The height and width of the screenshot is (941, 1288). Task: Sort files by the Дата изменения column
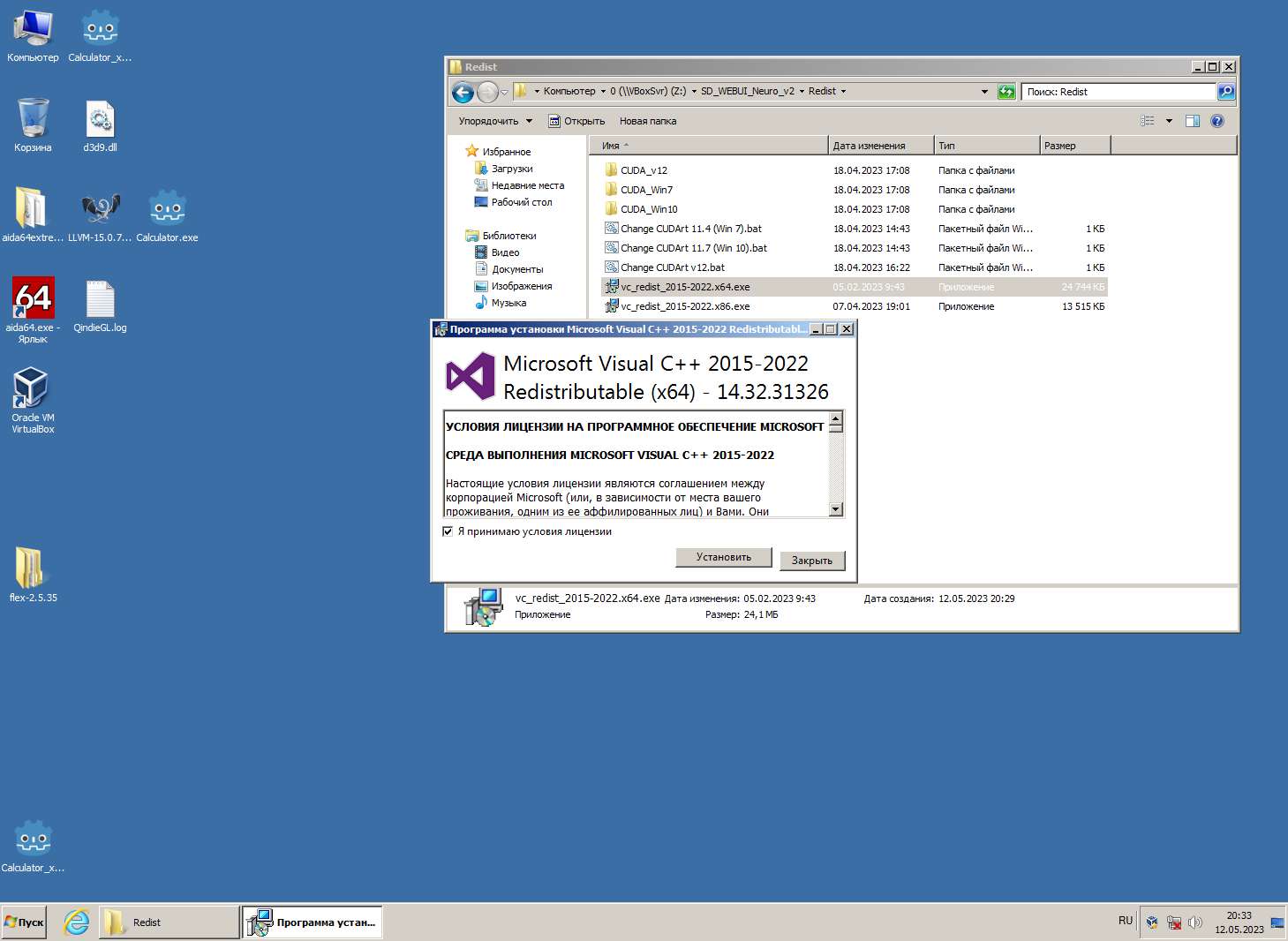pos(881,146)
